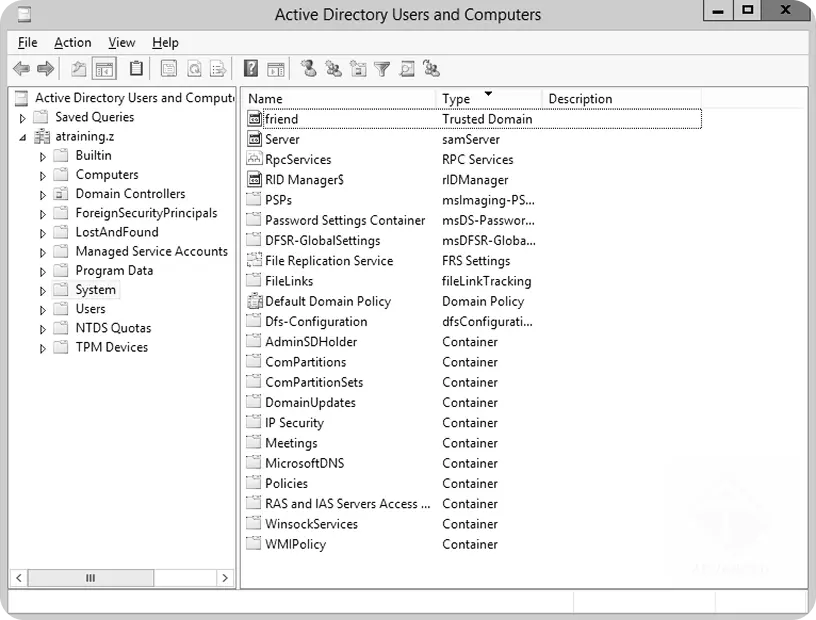The image size is (816, 620).
Task: Expand the System container arrow
Action: [x=43, y=291]
